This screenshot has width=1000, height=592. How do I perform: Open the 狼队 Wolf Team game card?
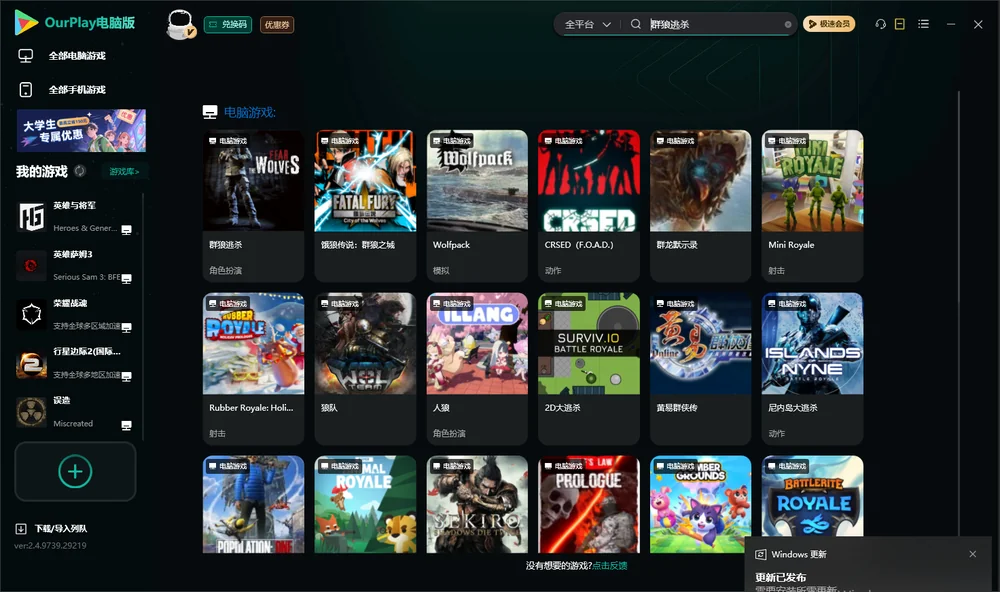(365, 368)
